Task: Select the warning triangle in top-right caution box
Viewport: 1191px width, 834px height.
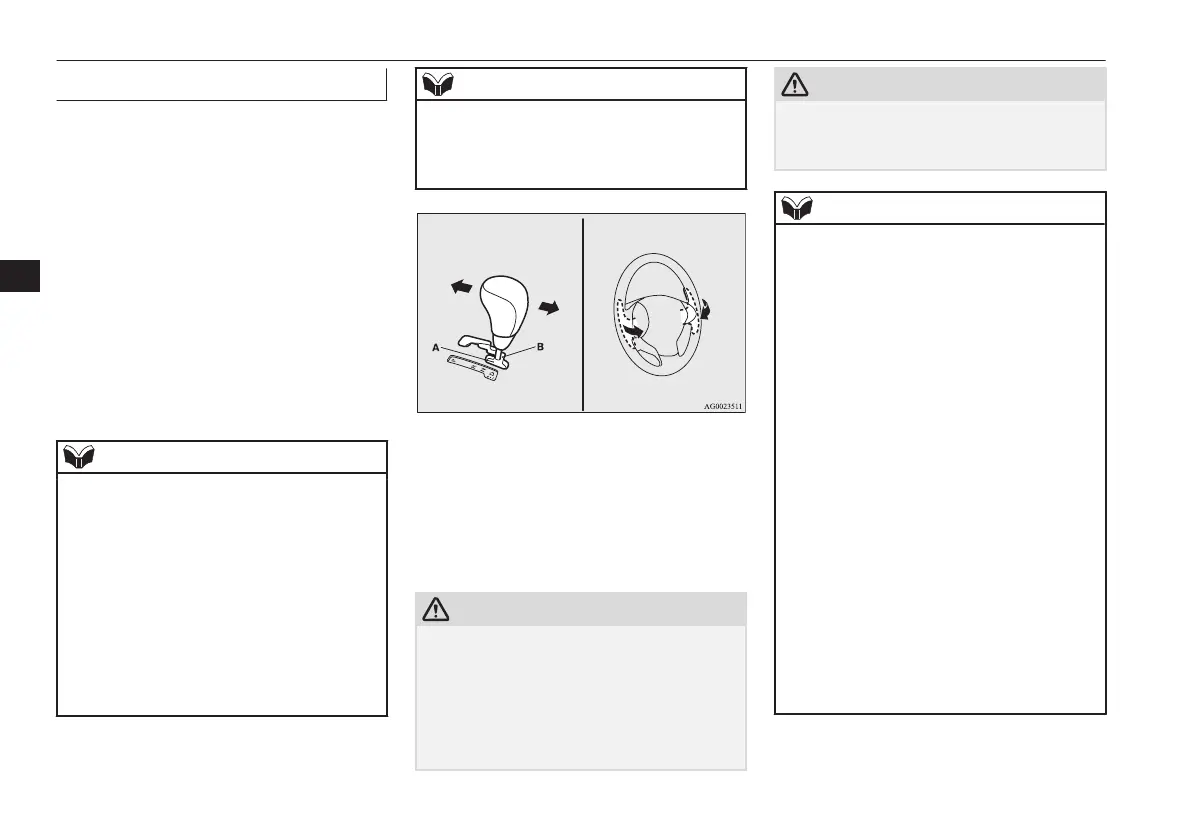Action: pyautogui.click(x=795, y=84)
